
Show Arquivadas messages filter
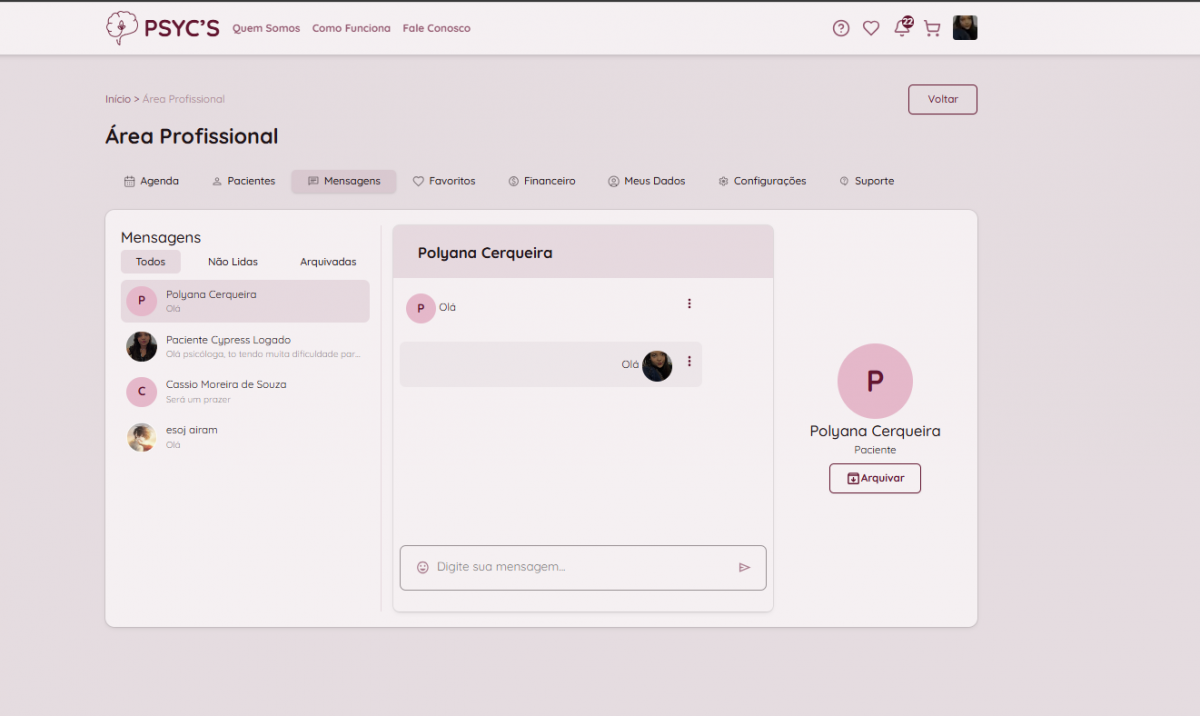coord(328,262)
